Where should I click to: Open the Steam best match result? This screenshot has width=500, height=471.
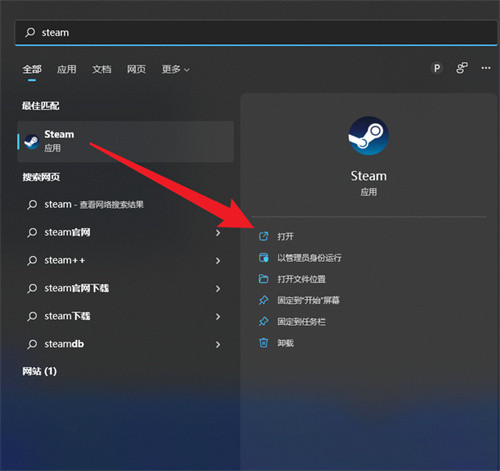(125, 141)
